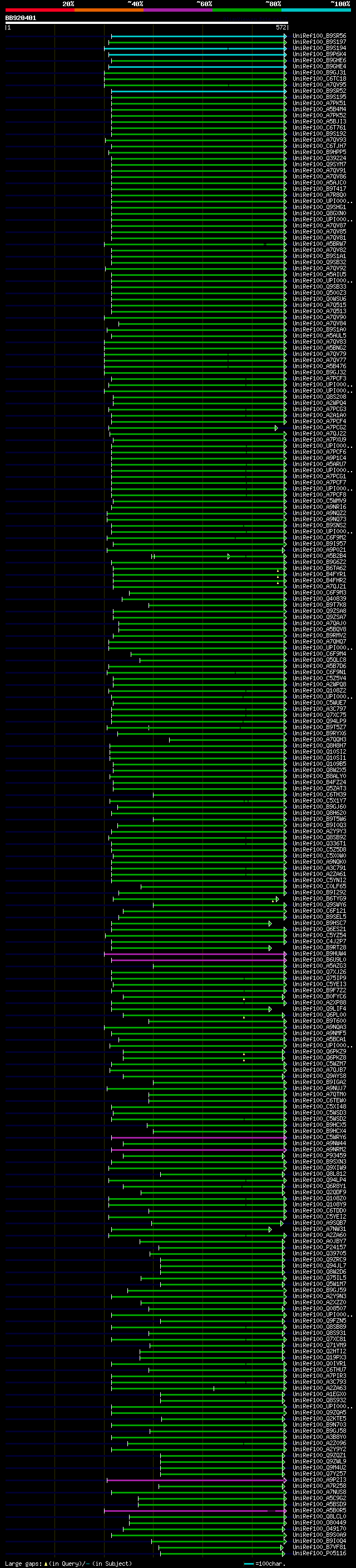Select UniRef100_Q8S208 label
The width and height of the screenshot is (356, 1568).
(319, 397)
